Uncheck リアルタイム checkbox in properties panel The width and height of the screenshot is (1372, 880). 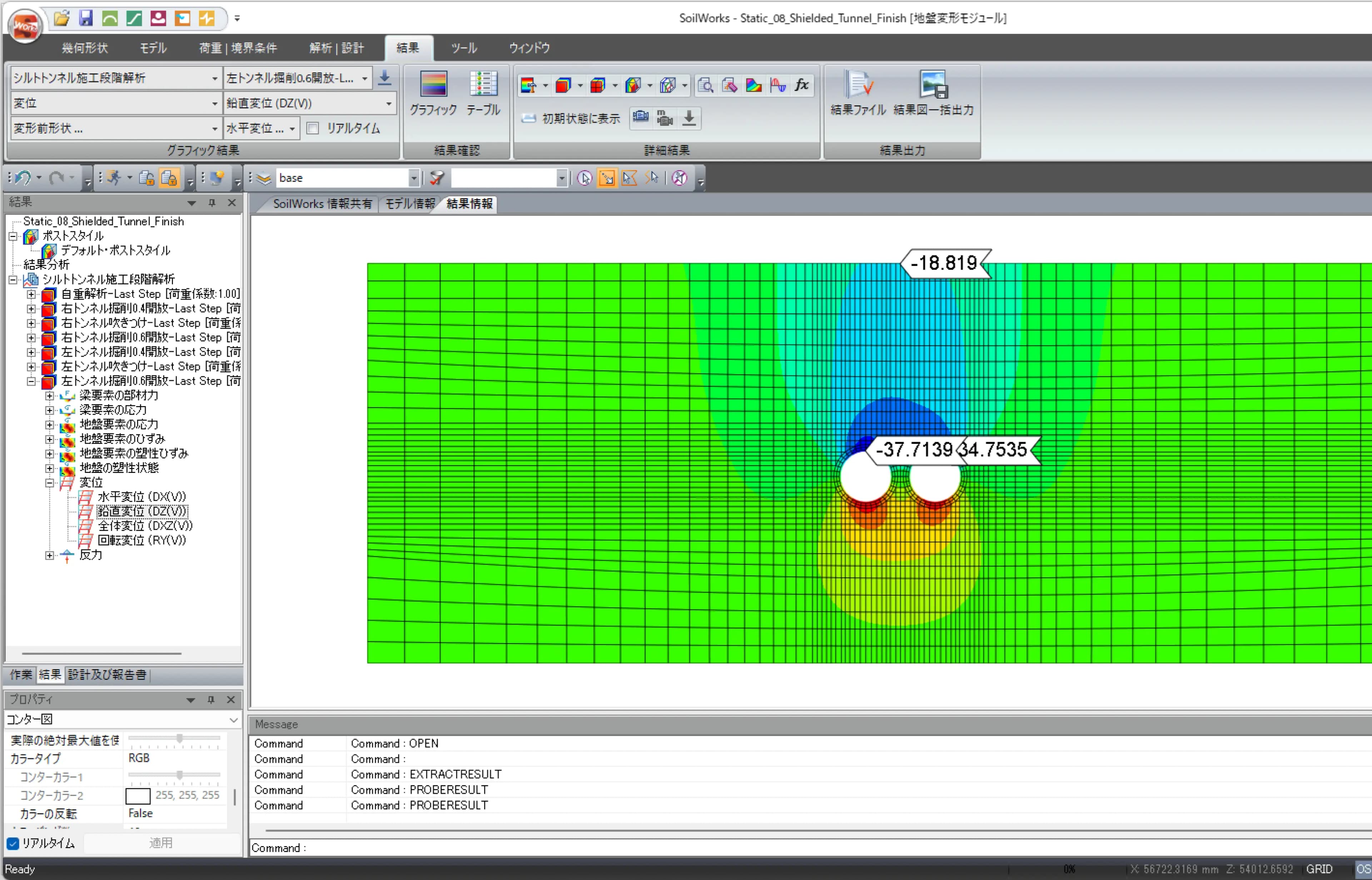13,844
